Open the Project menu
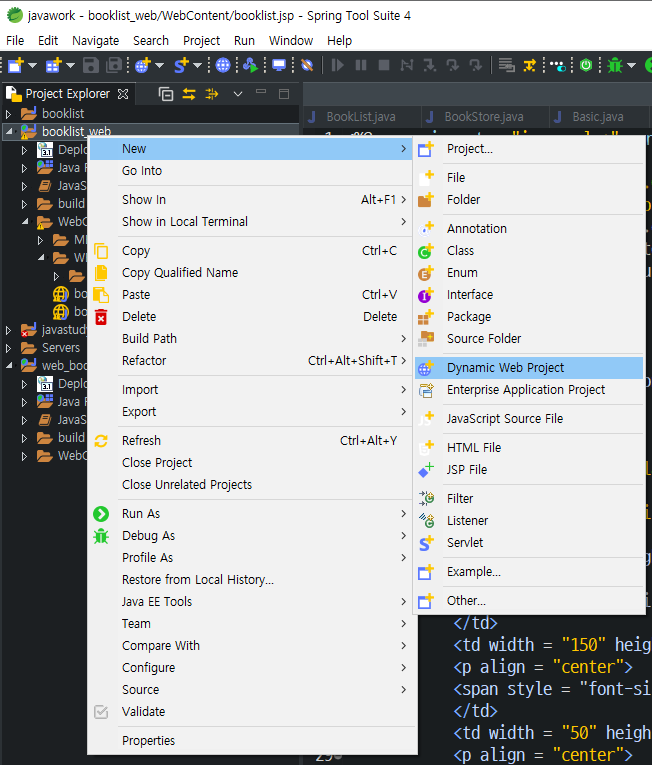Screen dimensions: 652x765 point(202,40)
